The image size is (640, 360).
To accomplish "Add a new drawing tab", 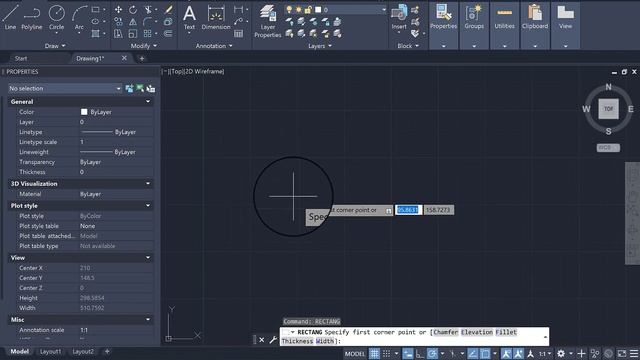I will coord(142,58).
